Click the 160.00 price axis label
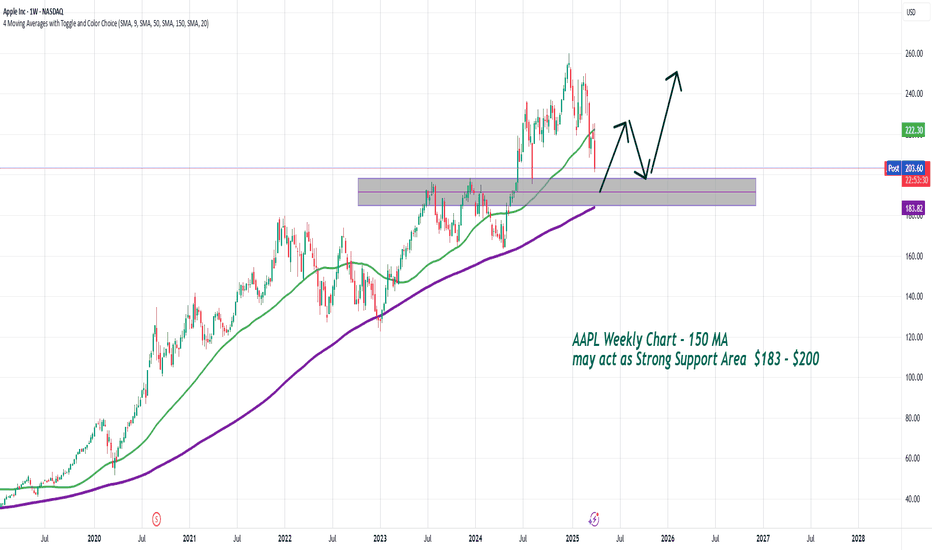 tap(914, 256)
